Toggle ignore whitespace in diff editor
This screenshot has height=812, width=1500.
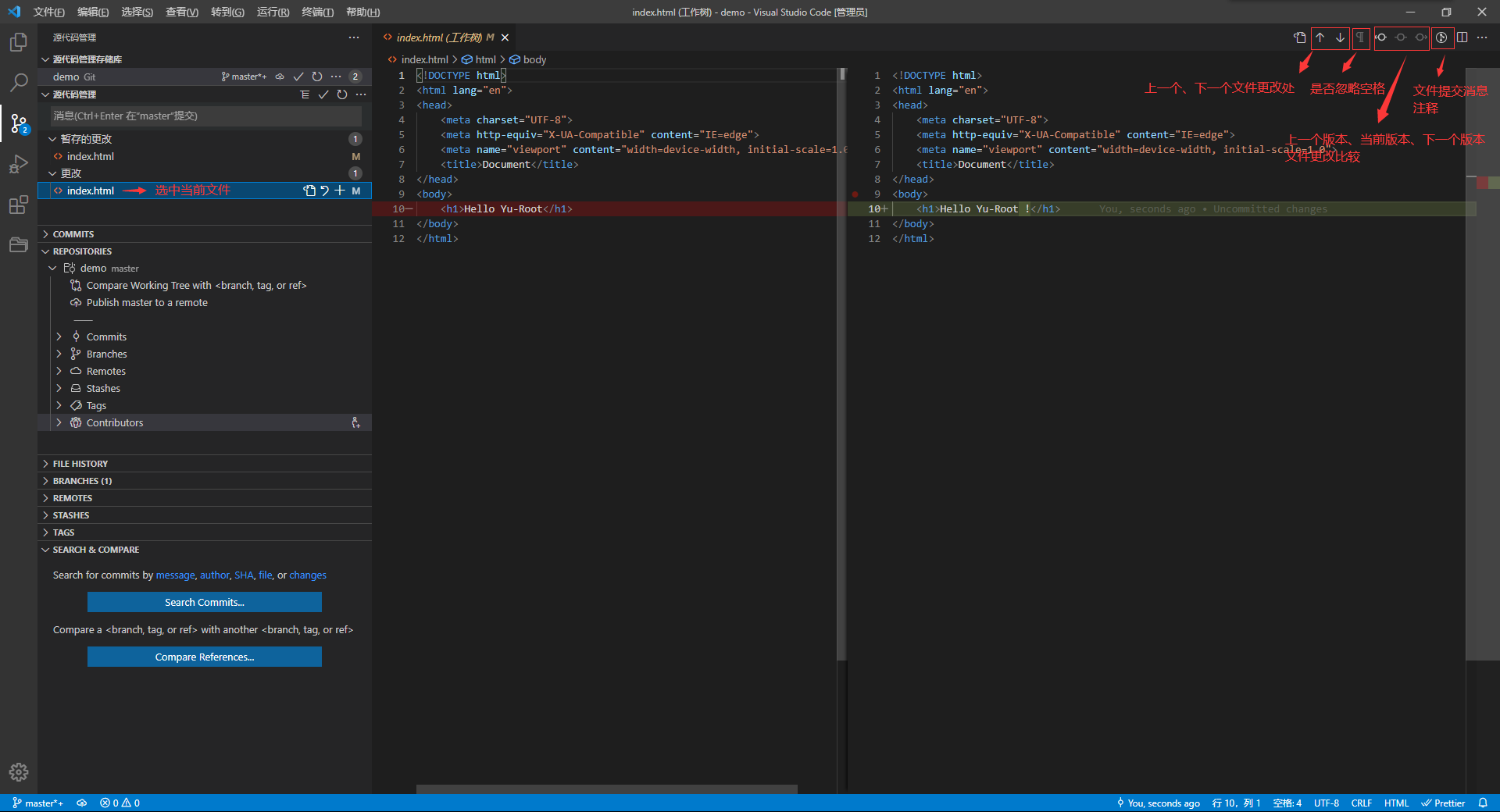(x=1360, y=37)
